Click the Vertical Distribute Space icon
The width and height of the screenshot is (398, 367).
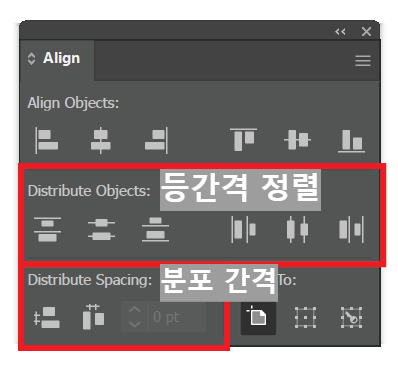pos(47,318)
